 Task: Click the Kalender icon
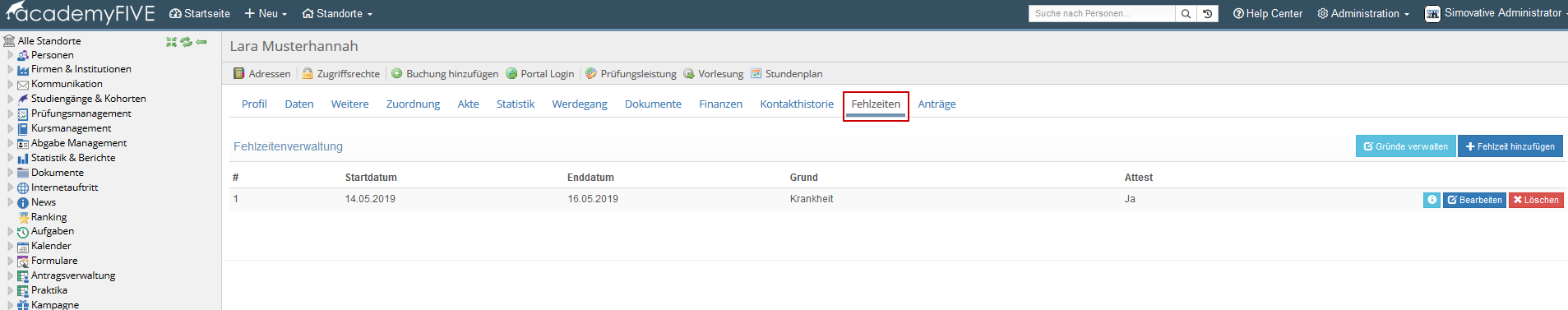click(23, 247)
